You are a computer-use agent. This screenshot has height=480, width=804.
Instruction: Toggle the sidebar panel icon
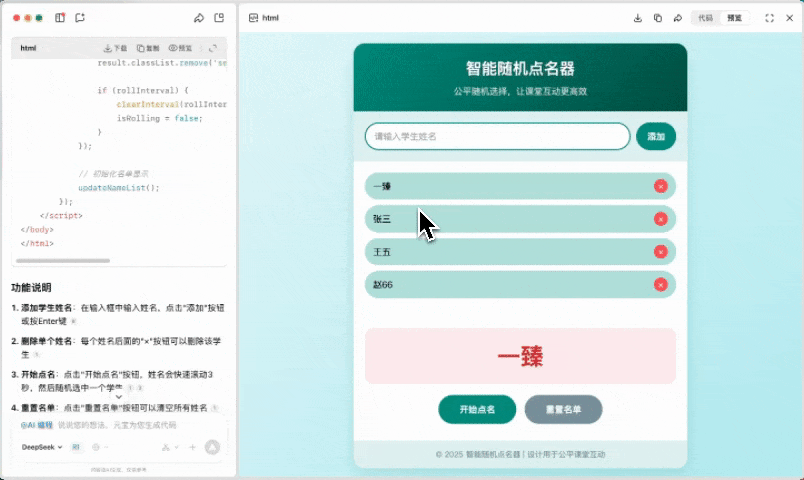pyautogui.click(x=60, y=18)
